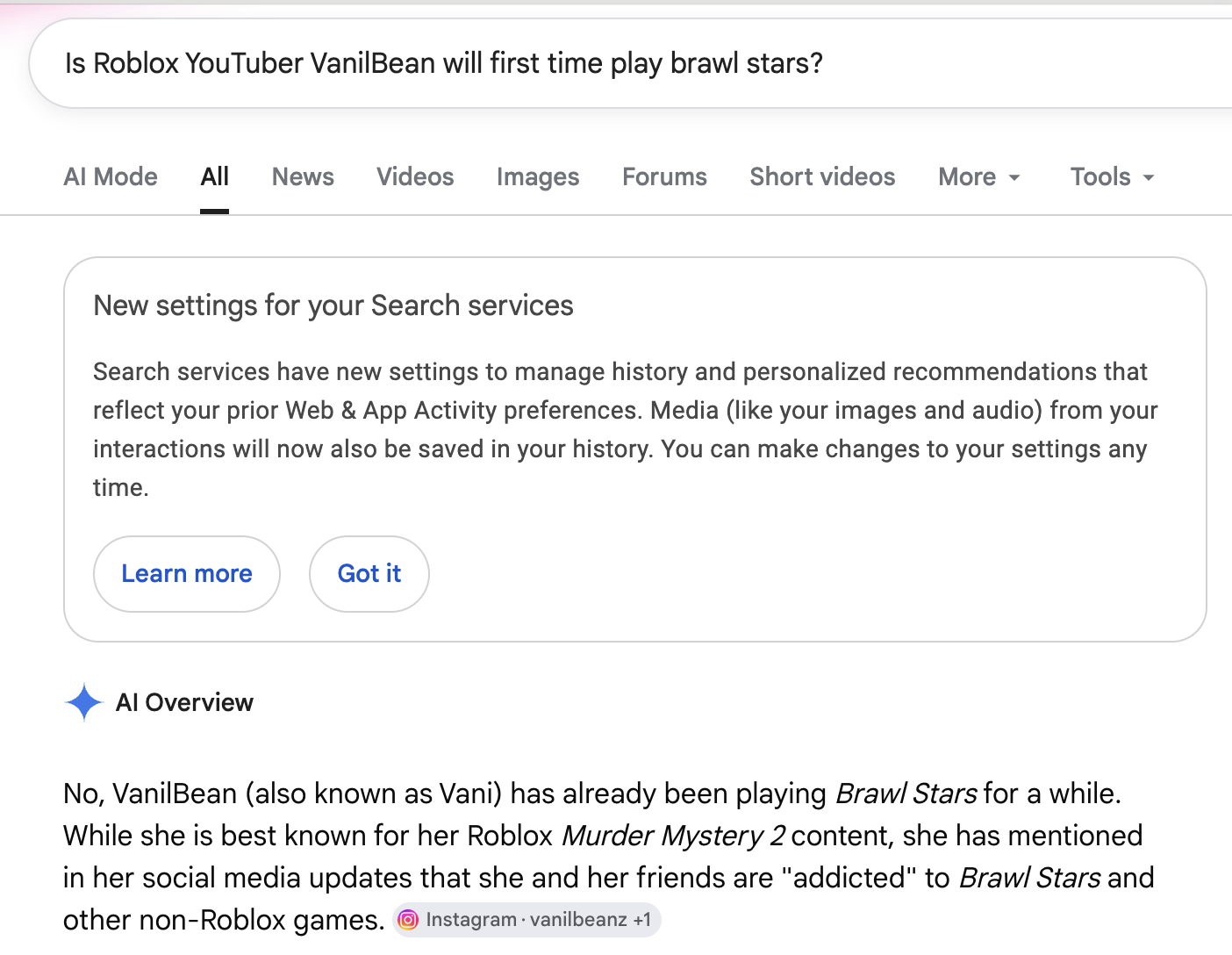
Task: Select the All results tab
Action: tap(214, 177)
